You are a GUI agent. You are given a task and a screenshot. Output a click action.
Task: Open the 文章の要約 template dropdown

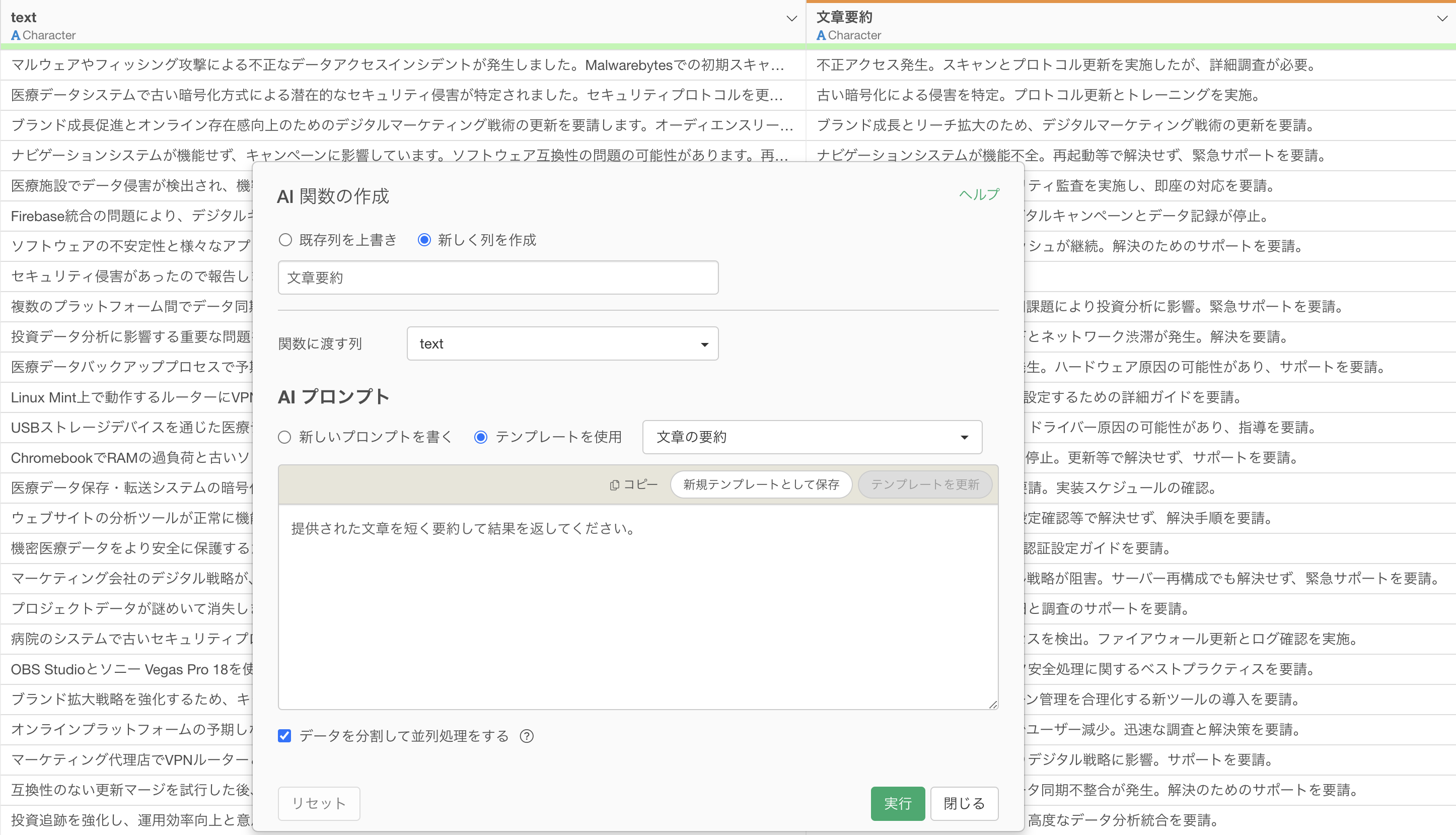click(x=812, y=437)
